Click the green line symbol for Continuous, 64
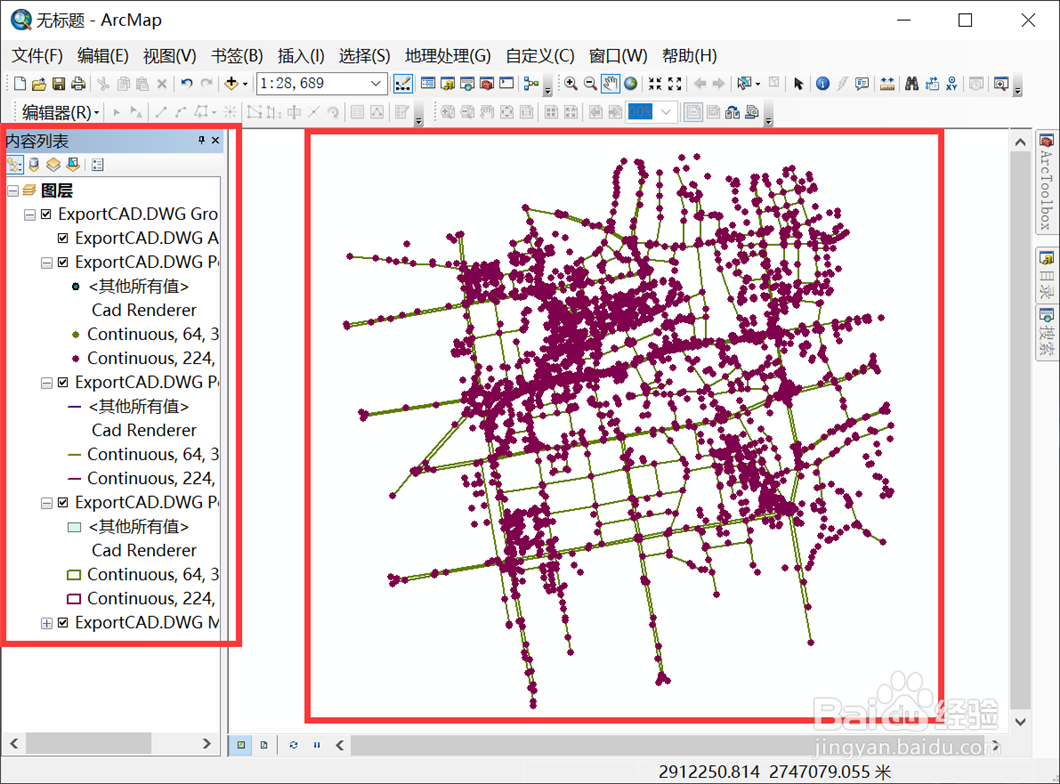1060x784 pixels. tap(75, 455)
